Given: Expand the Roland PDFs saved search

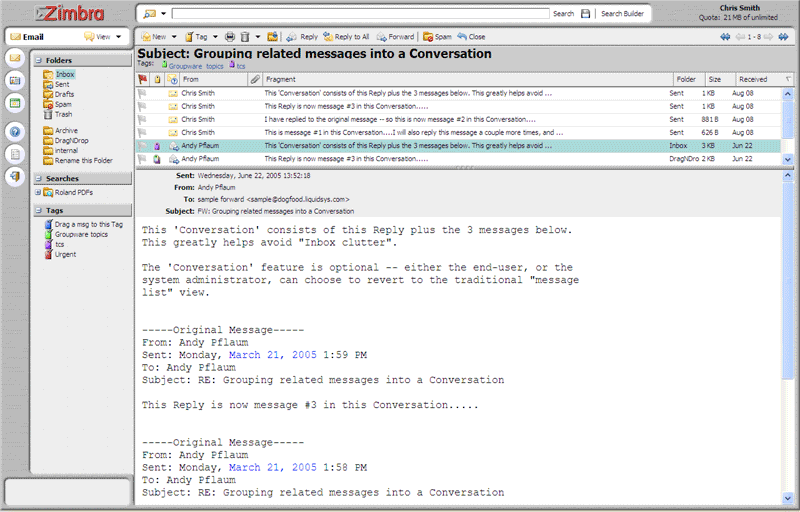Looking at the screenshot, I should pyautogui.click(x=37, y=192).
